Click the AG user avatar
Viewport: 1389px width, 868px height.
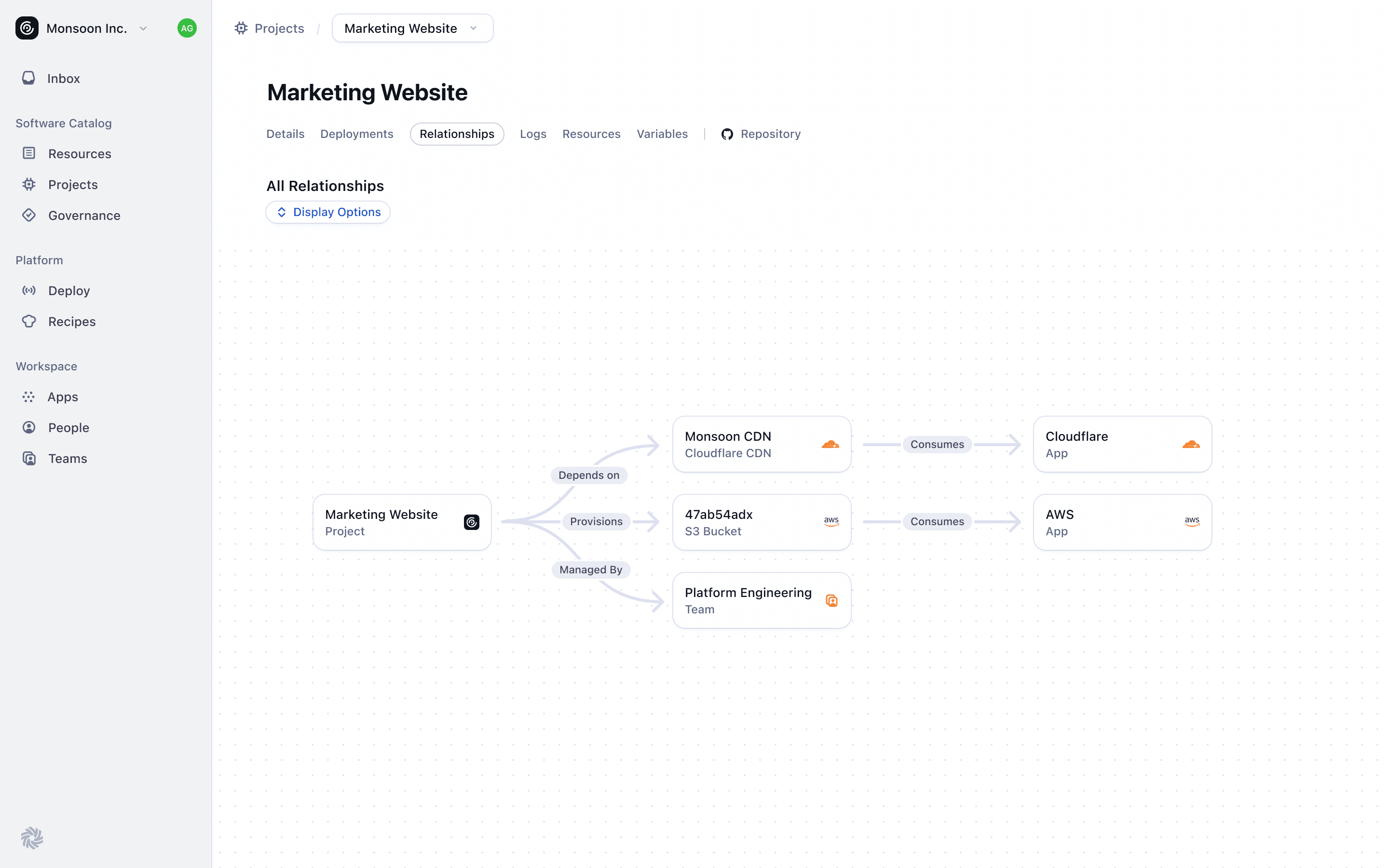(x=187, y=28)
